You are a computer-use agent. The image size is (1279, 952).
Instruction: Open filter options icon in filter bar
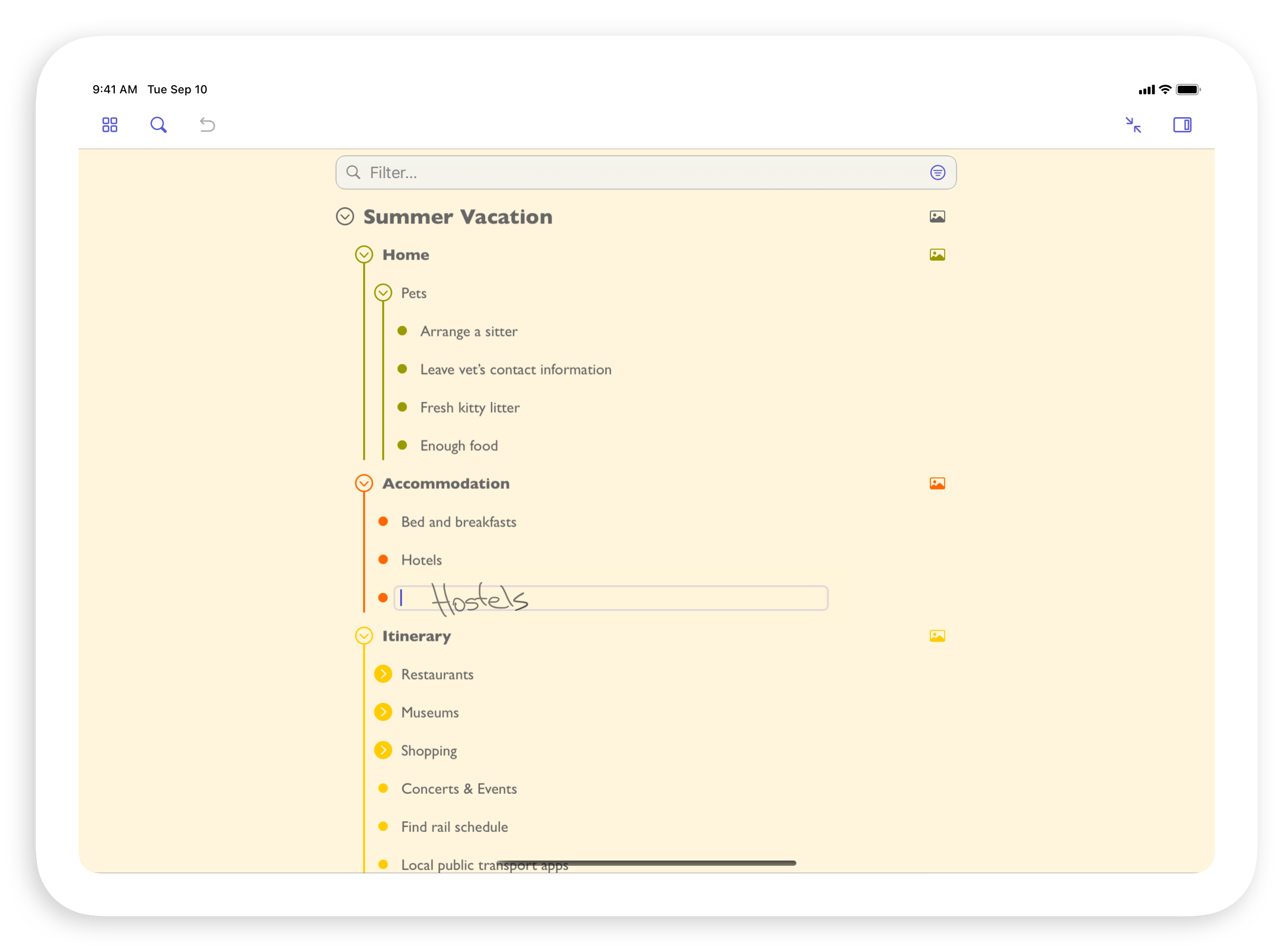tap(937, 172)
